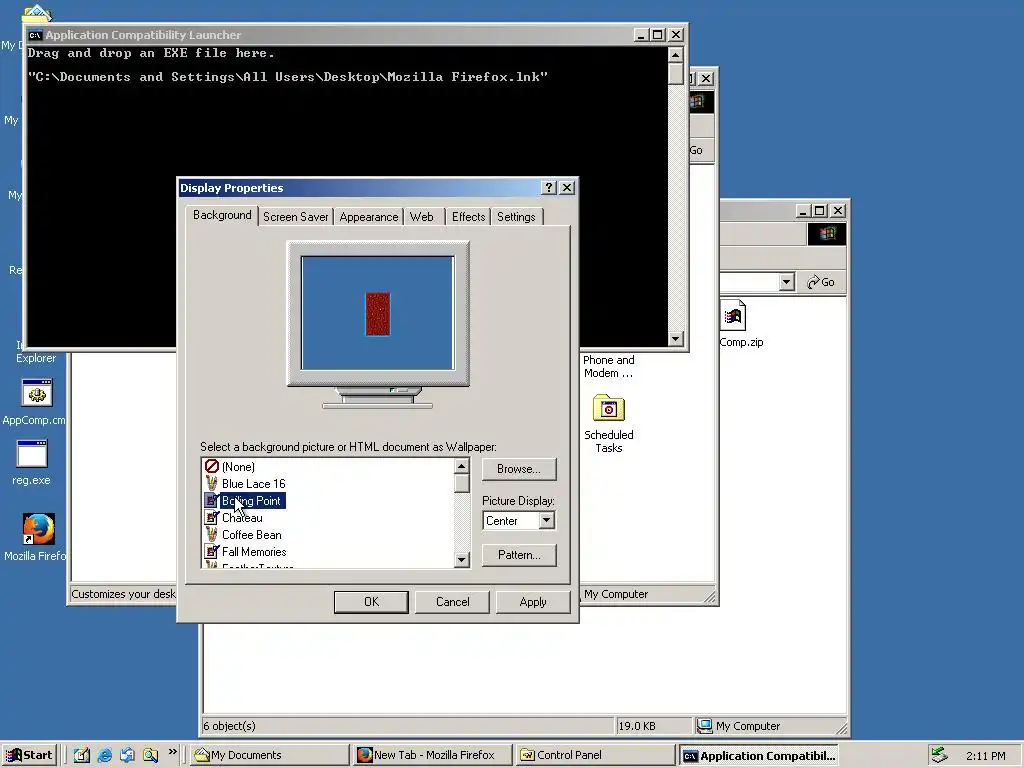Select the Chateau wallpaper
Viewport: 1024px width, 768px height.
pos(242,517)
